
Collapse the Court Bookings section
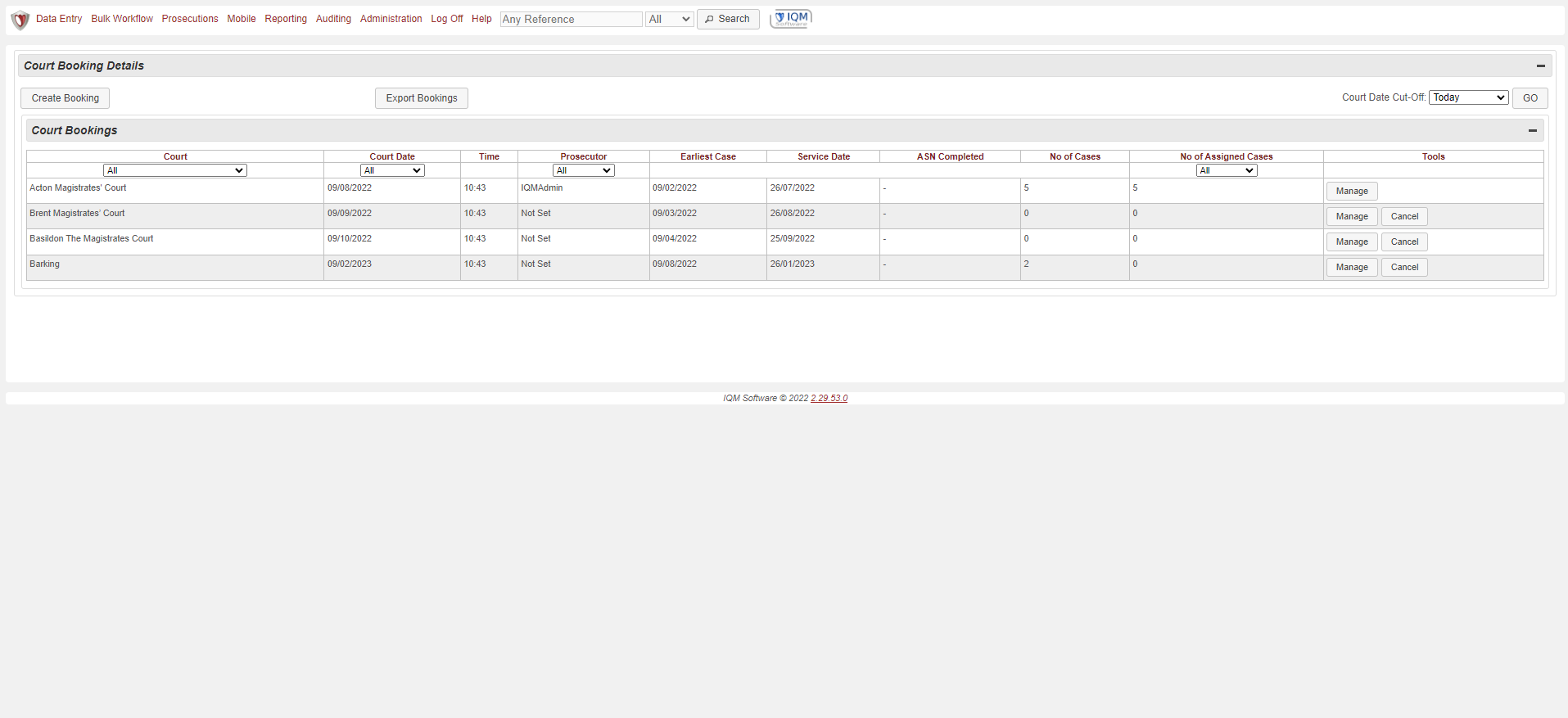[x=1532, y=131]
